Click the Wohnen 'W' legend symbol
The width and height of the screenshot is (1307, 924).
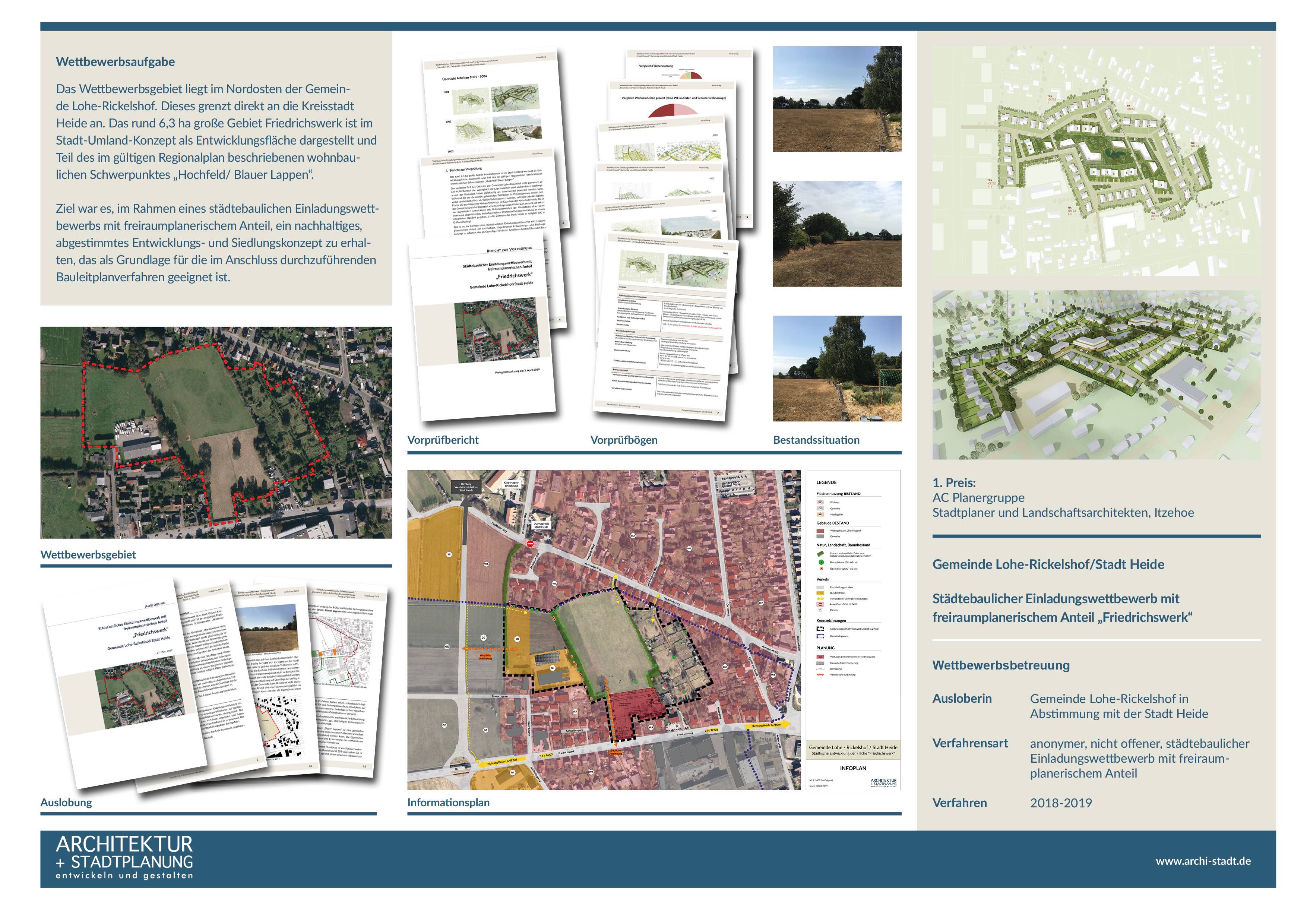(820, 502)
